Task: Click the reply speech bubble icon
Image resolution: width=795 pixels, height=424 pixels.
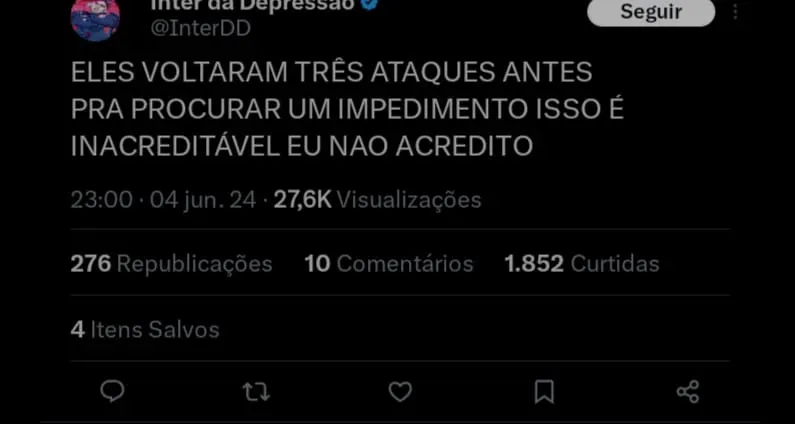Action: [112, 392]
